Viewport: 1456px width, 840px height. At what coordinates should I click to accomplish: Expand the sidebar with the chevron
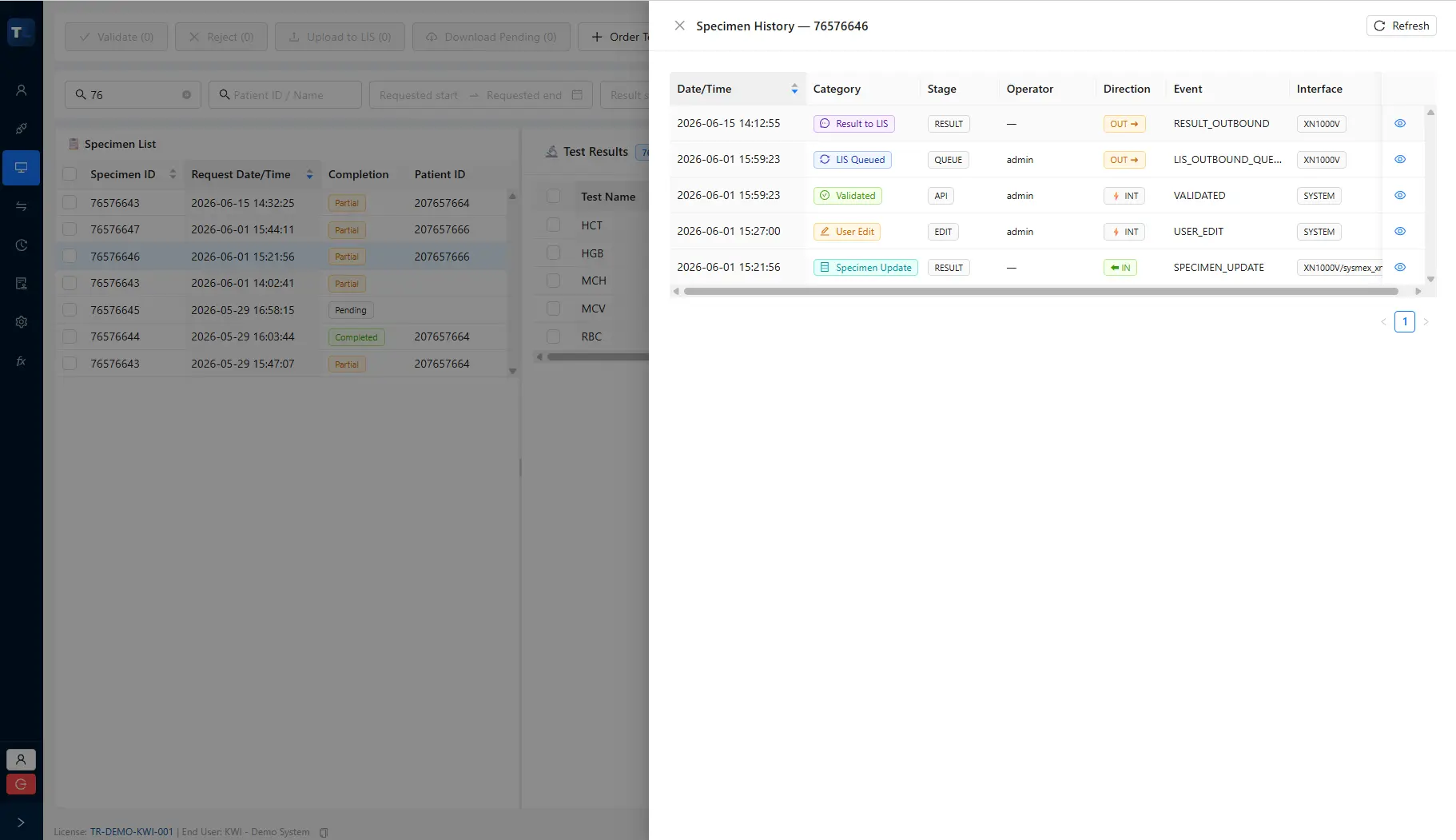(x=21, y=822)
